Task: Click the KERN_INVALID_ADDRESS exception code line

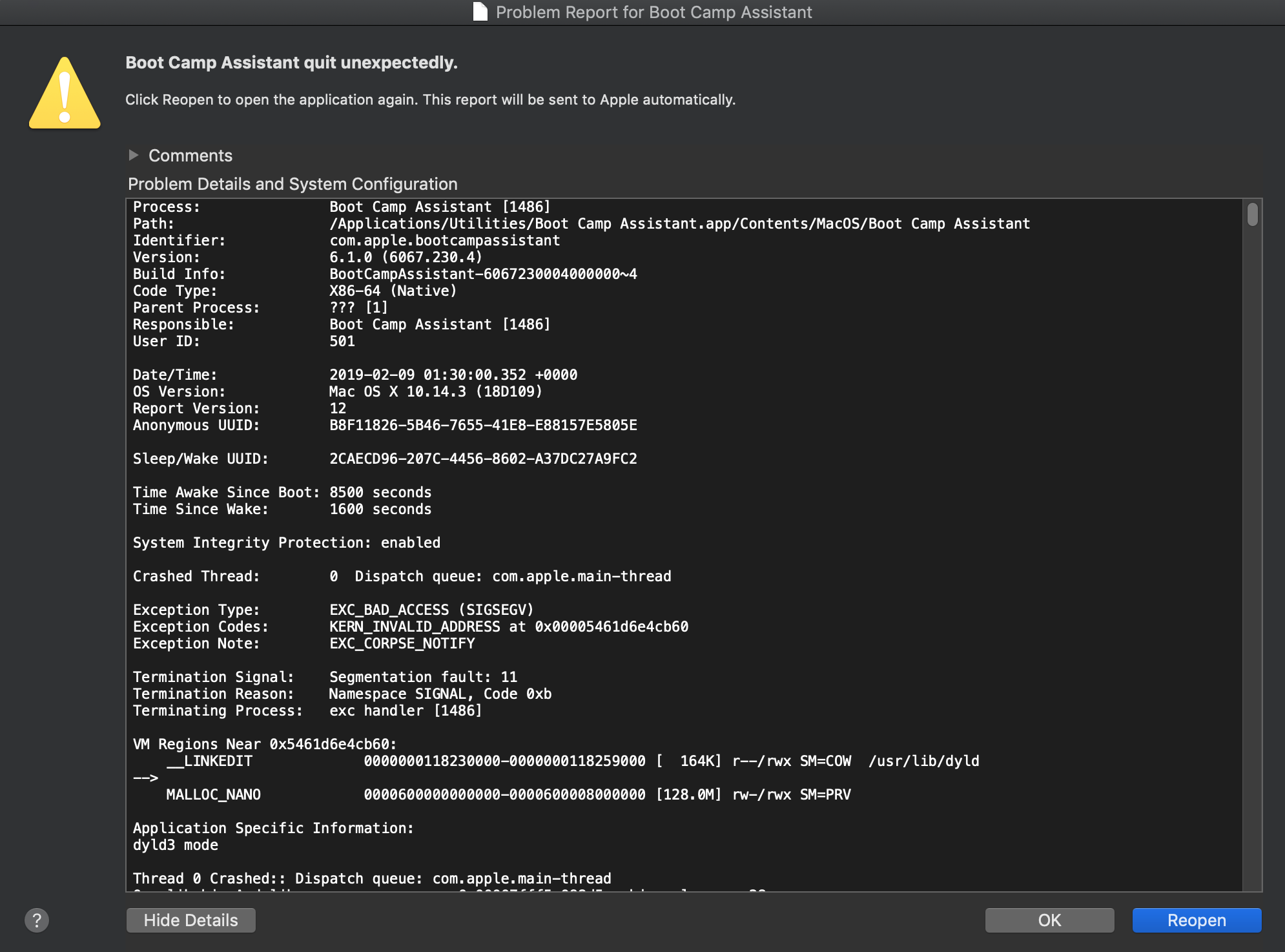Action: click(508, 626)
